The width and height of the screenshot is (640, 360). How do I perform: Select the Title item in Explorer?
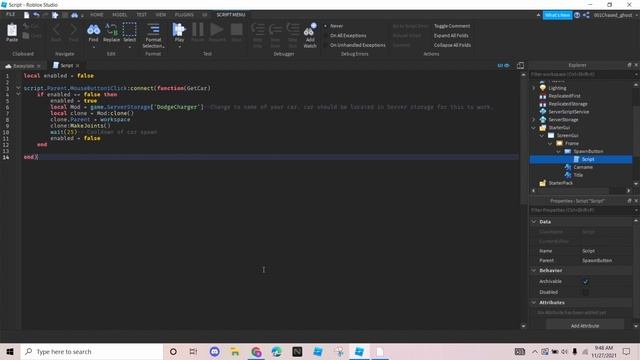click(x=578, y=175)
